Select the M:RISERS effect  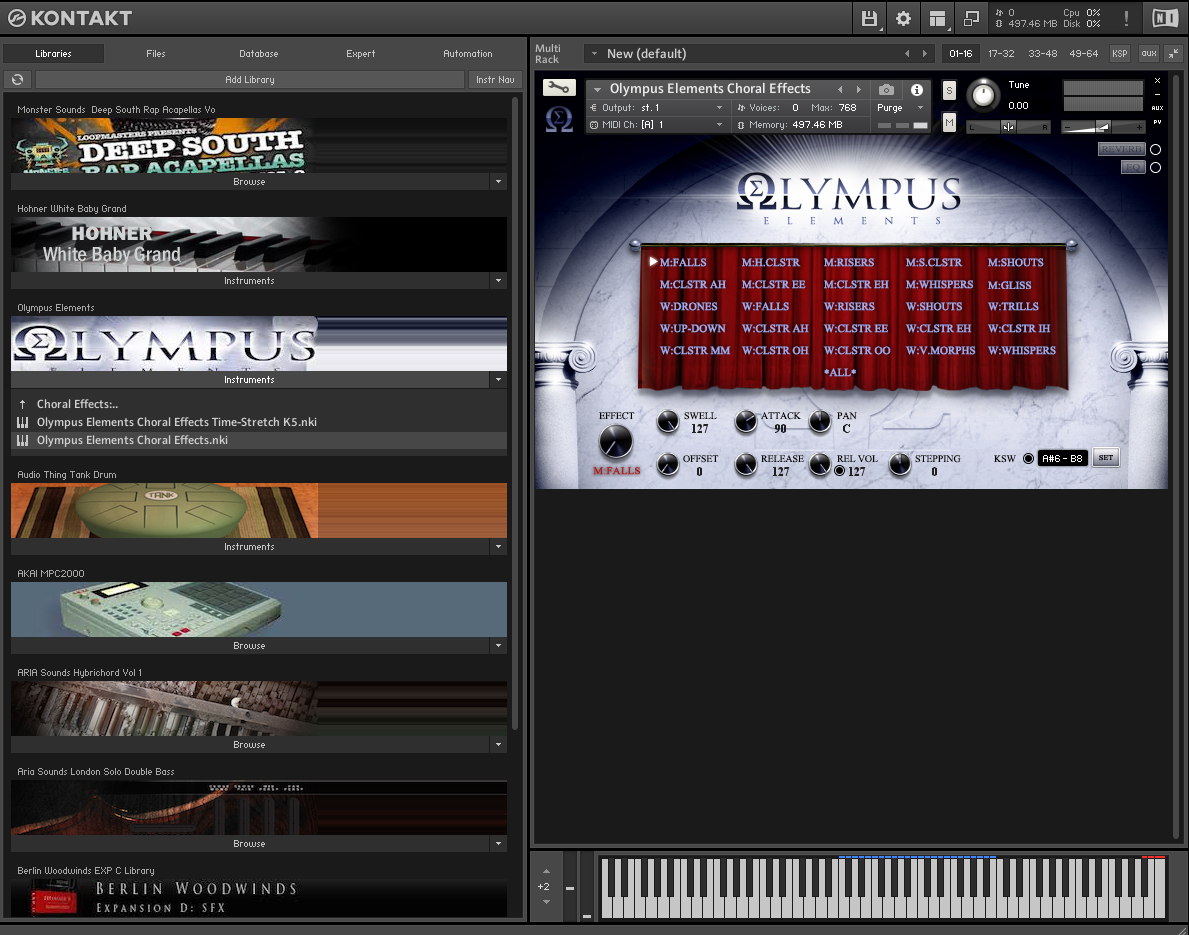click(x=849, y=262)
